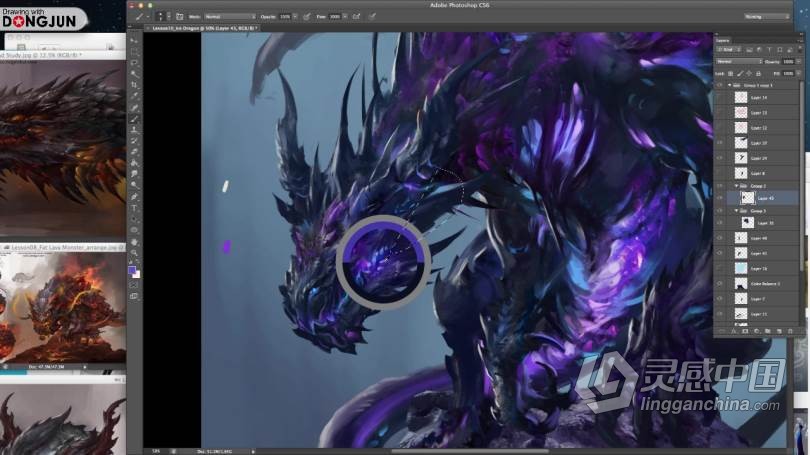Toggle pressure for size icon

coord(372,17)
